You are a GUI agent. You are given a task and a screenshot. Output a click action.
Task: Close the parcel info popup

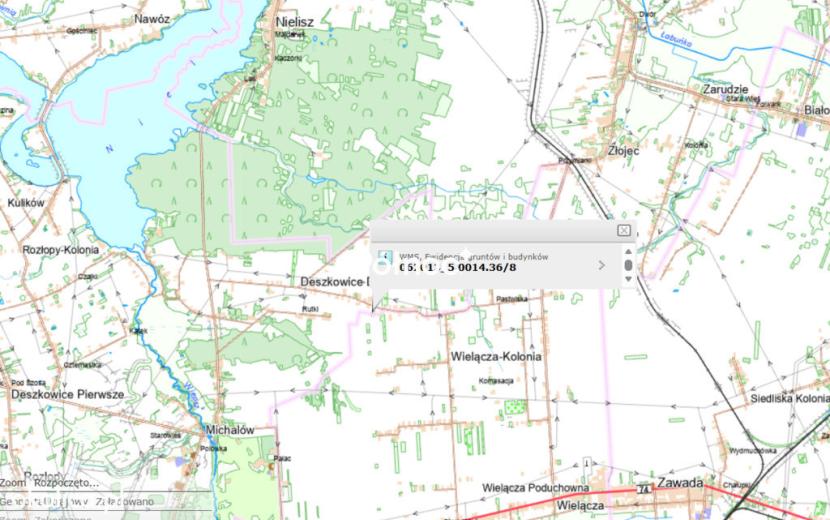[x=624, y=230]
